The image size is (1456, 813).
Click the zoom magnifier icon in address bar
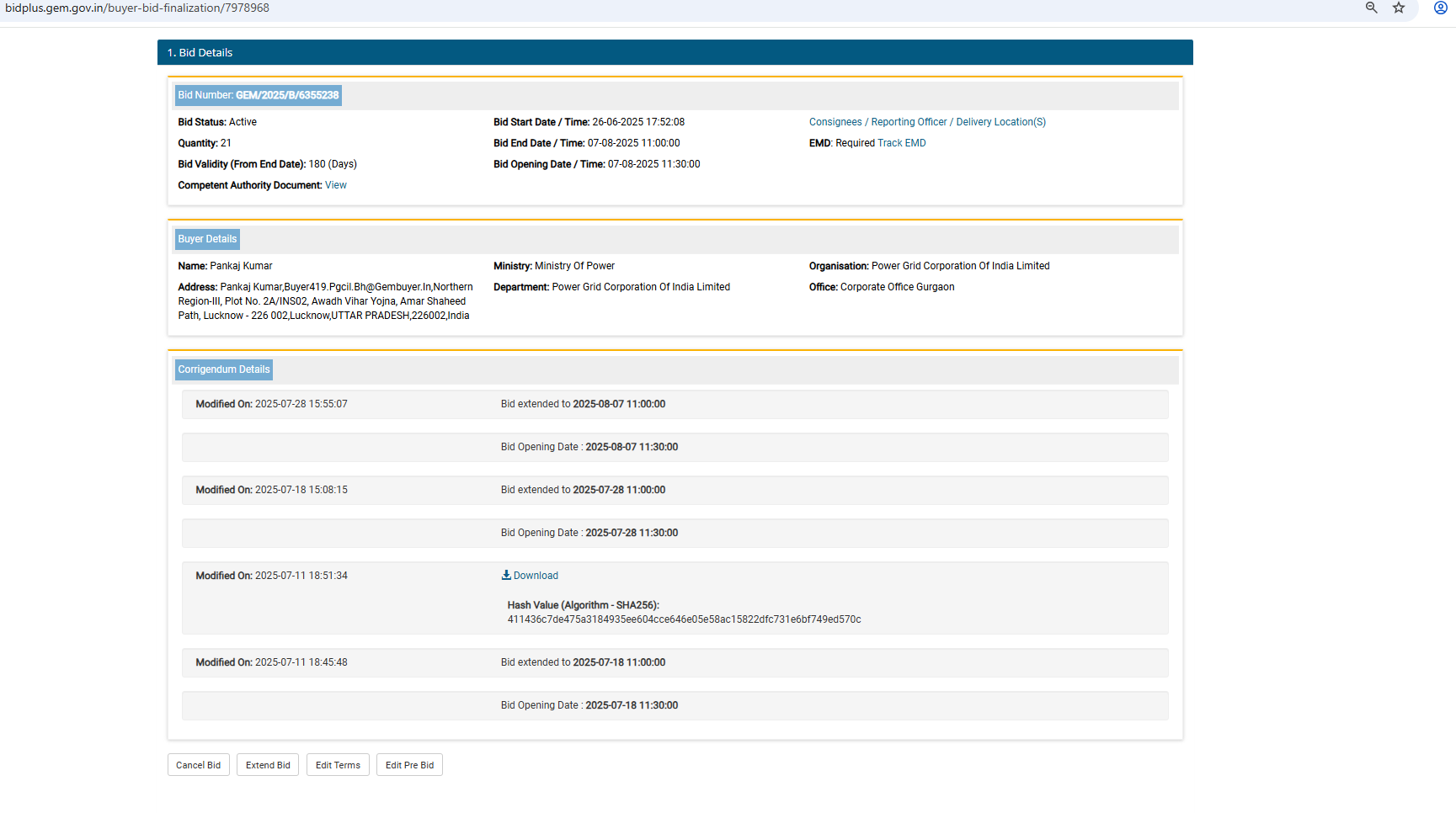1371,8
